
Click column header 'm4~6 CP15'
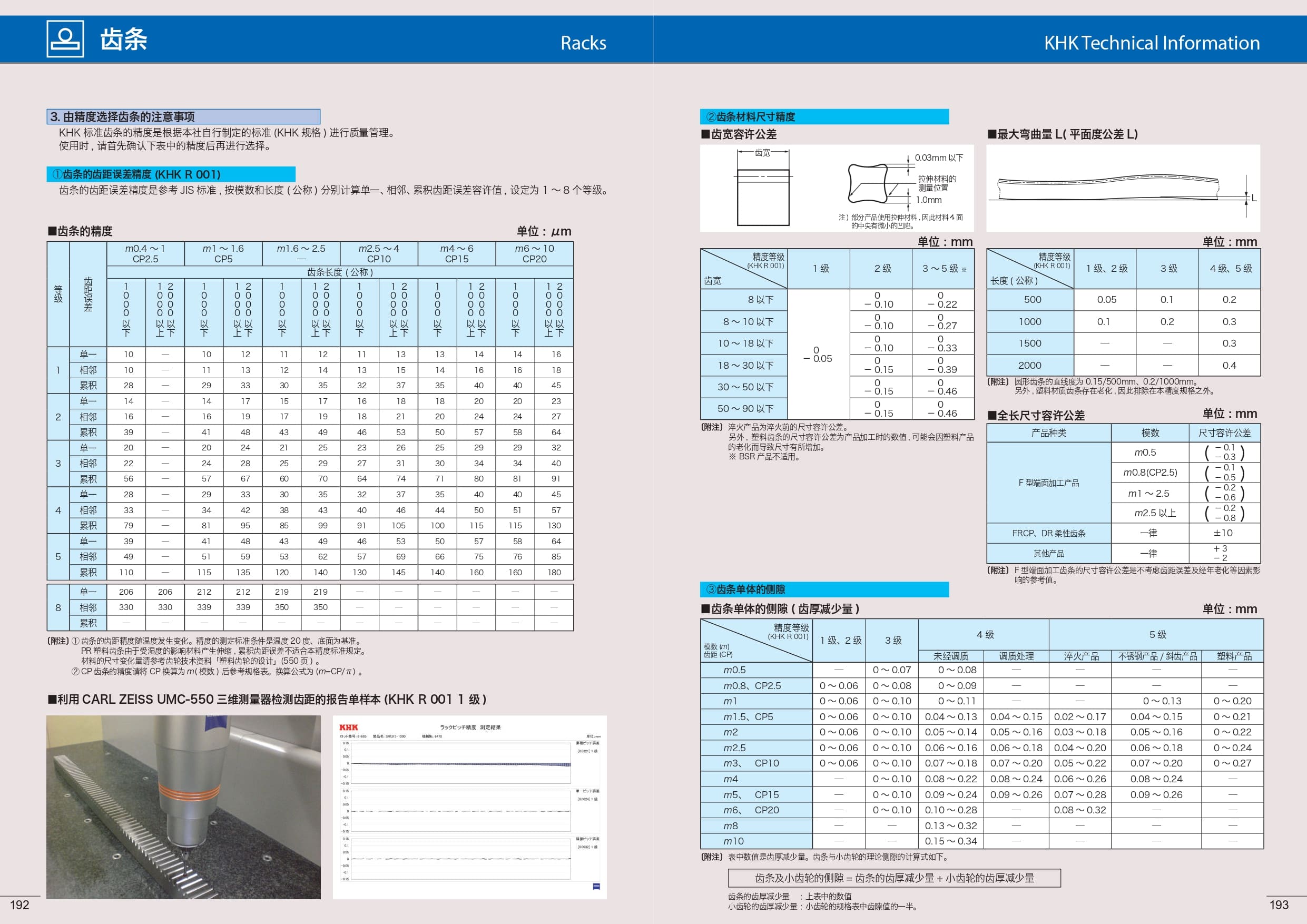pos(457,253)
